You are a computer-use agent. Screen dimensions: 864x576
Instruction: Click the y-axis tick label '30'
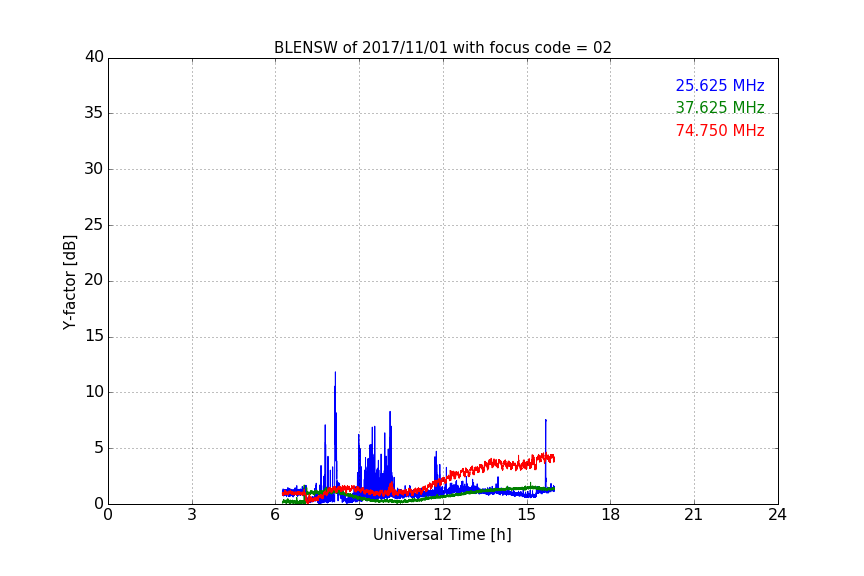pyautogui.click(x=94, y=169)
